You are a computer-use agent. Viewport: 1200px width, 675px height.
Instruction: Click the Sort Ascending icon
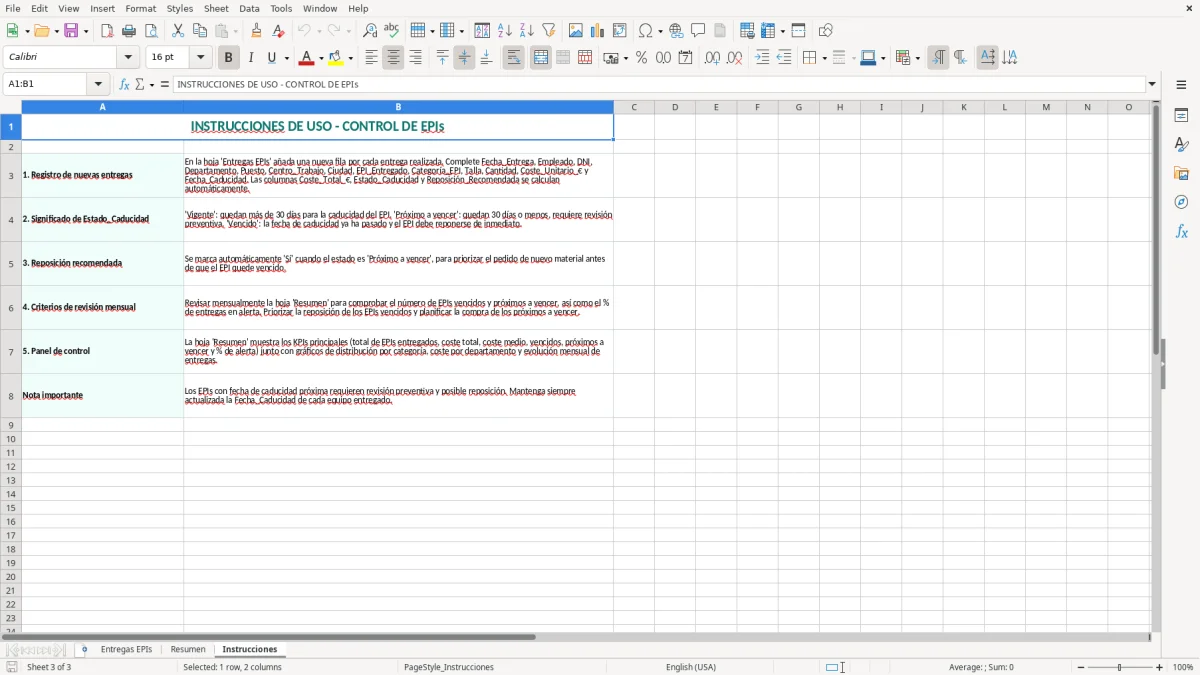[505, 31]
